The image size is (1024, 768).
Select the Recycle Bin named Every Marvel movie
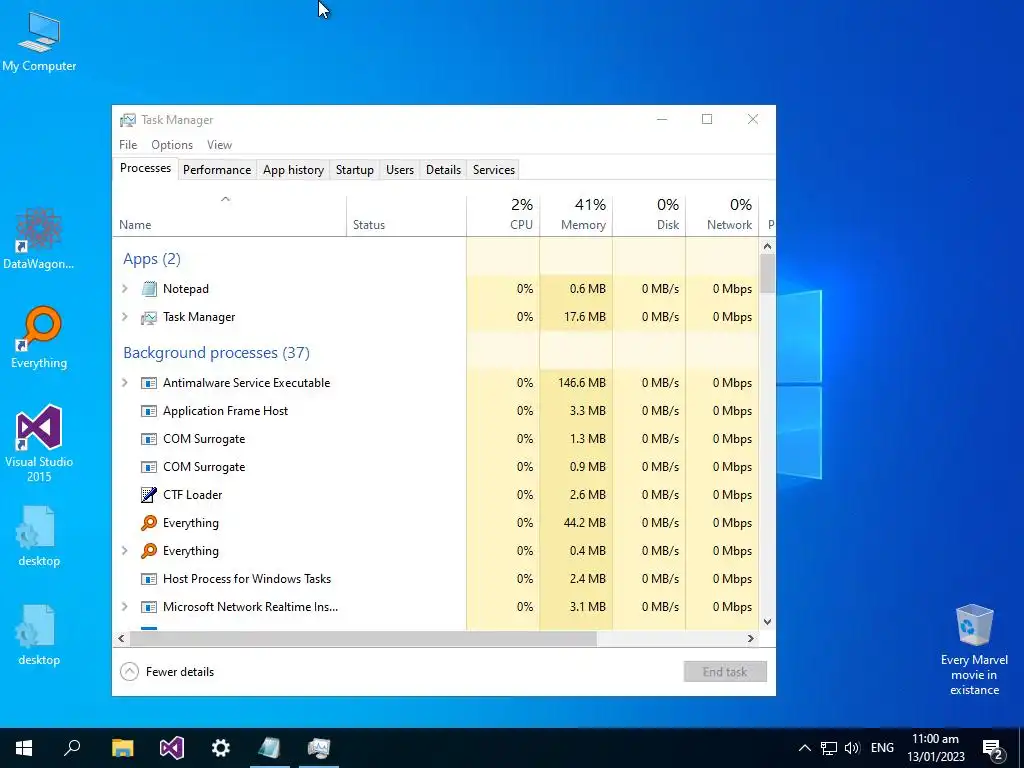[974, 649]
